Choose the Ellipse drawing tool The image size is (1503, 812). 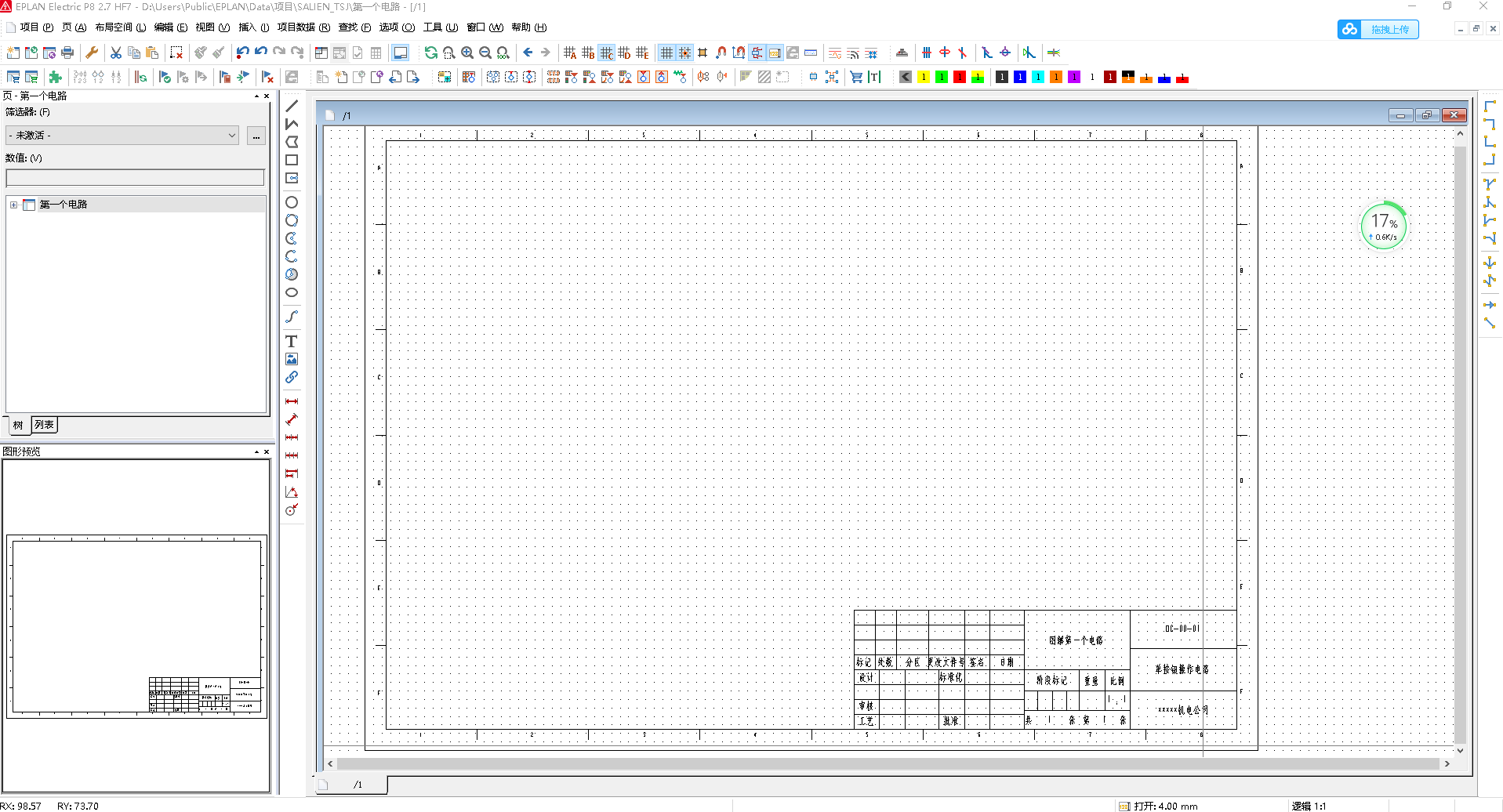(292, 292)
